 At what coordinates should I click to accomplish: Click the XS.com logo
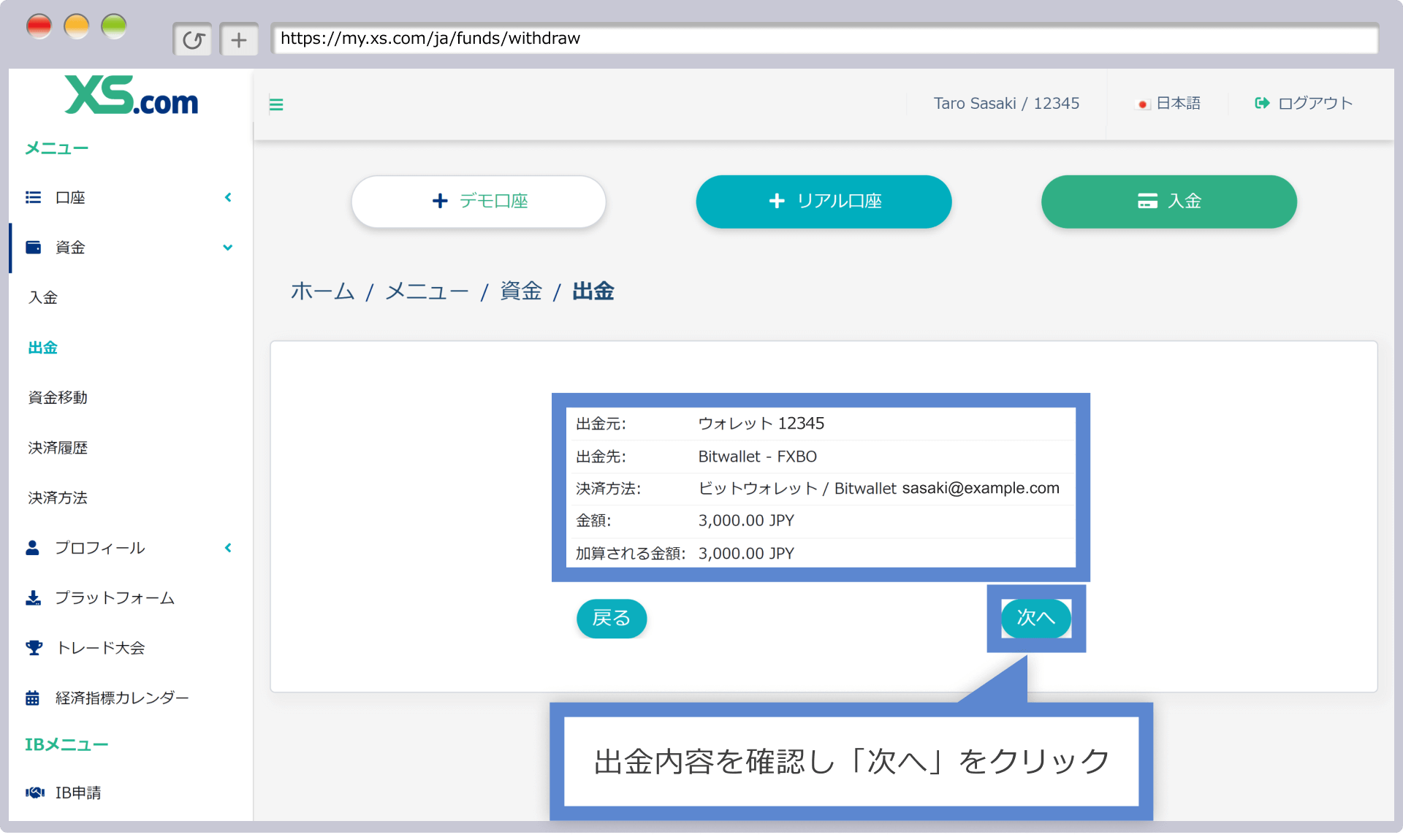[132, 96]
